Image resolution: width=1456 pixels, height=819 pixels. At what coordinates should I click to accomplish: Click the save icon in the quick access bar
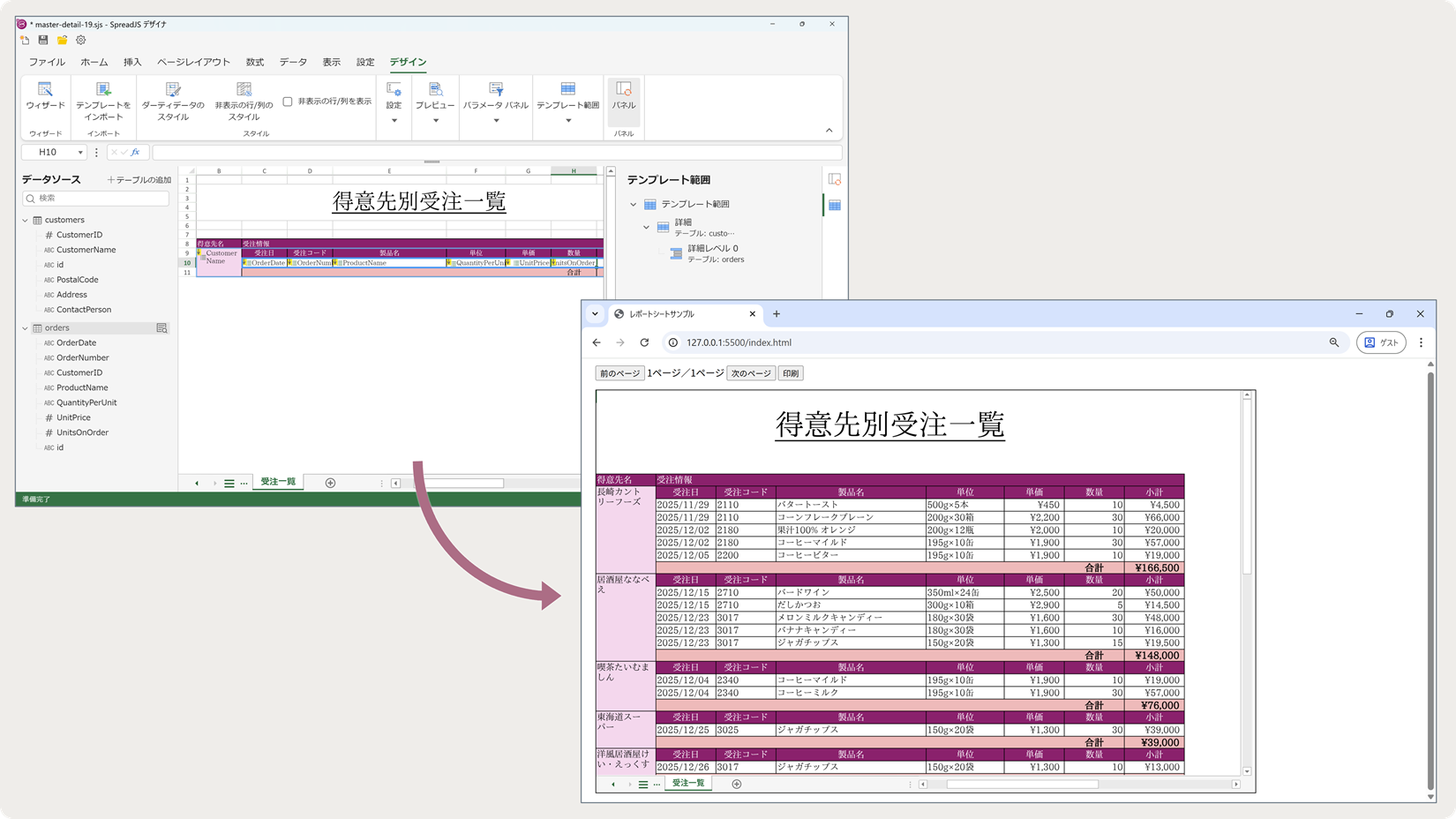pos(43,40)
